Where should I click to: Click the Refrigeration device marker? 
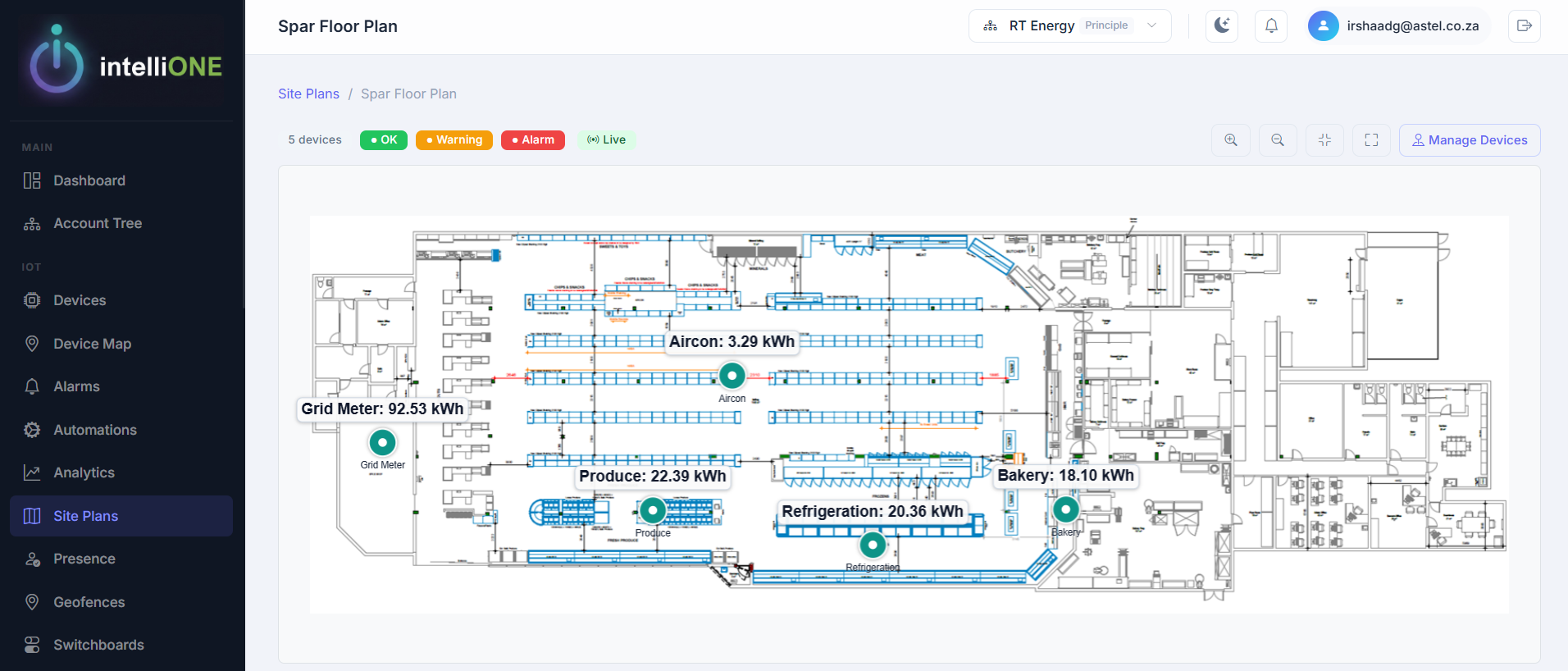coord(873,545)
